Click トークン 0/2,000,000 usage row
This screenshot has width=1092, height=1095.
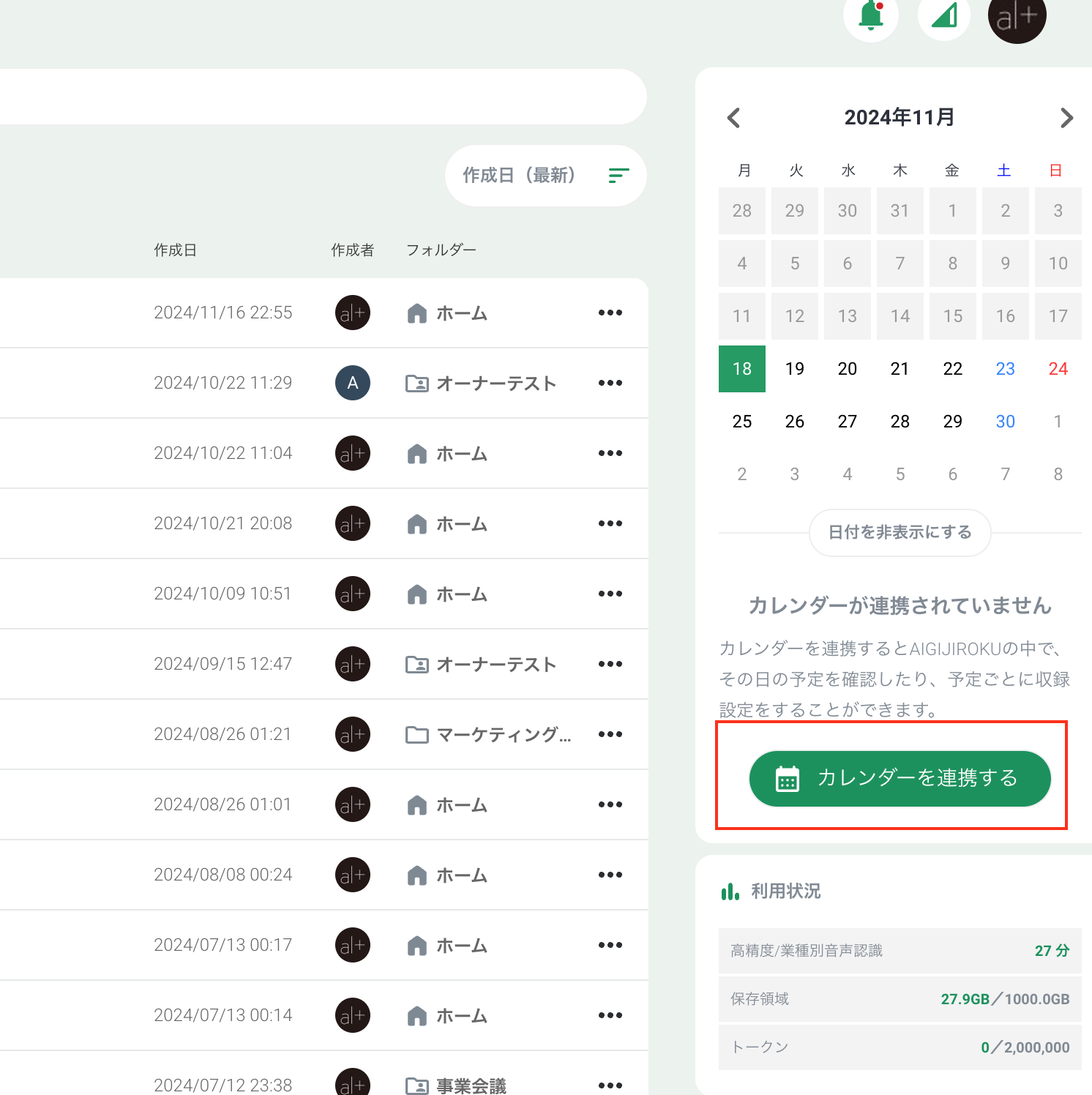point(900,1047)
